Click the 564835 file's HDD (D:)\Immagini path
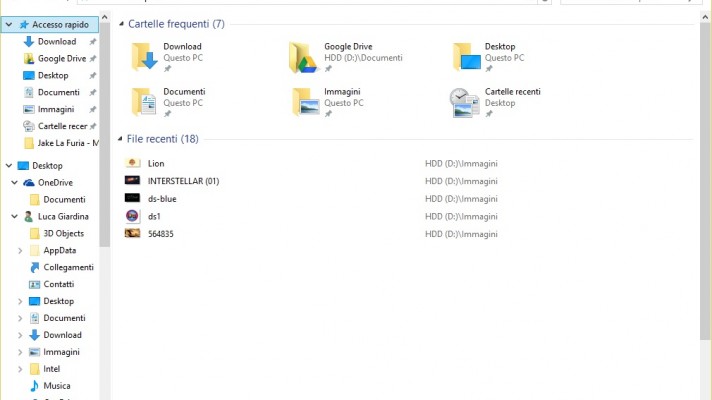This screenshot has height=400, width=712. click(x=461, y=234)
